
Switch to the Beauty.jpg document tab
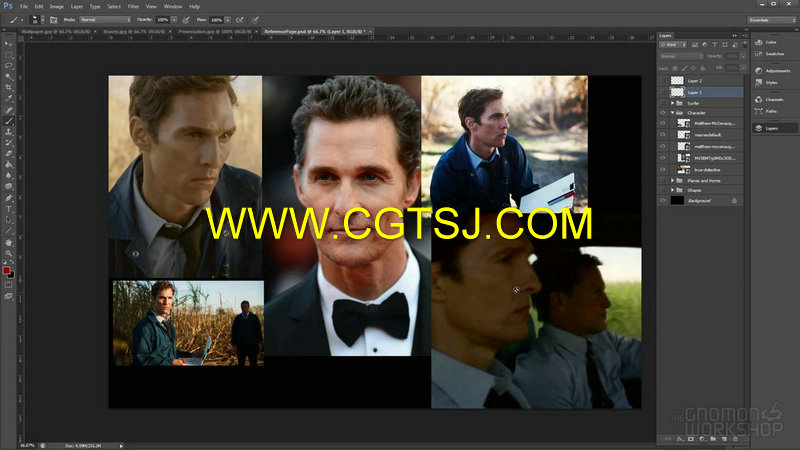[x=134, y=32]
